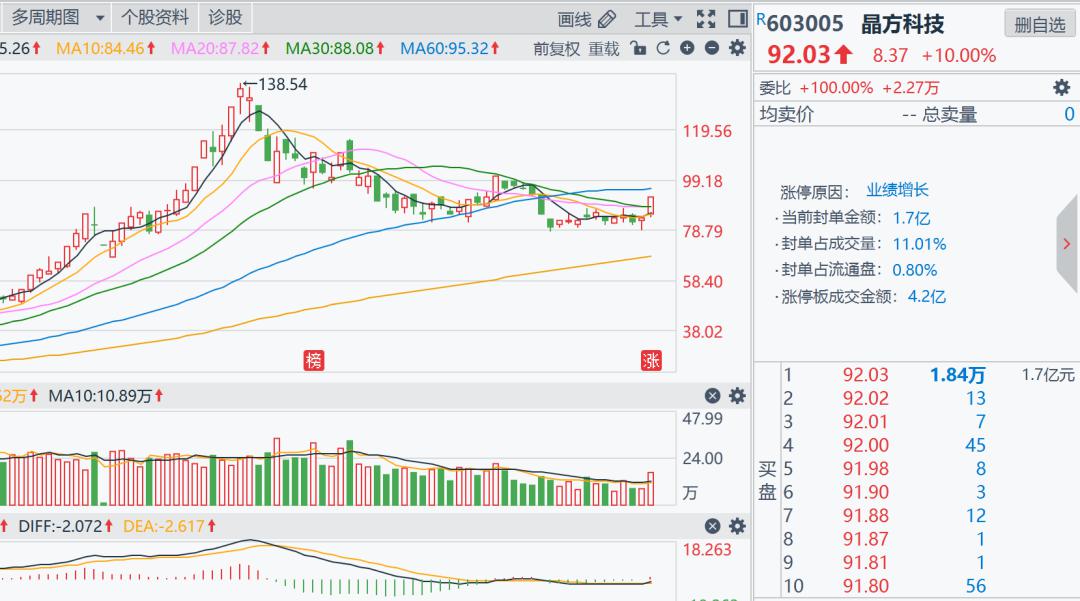Image resolution: width=1080 pixels, height=601 pixels.
Task: Select bid level 5 price 91.98
Action: click(866, 468)
